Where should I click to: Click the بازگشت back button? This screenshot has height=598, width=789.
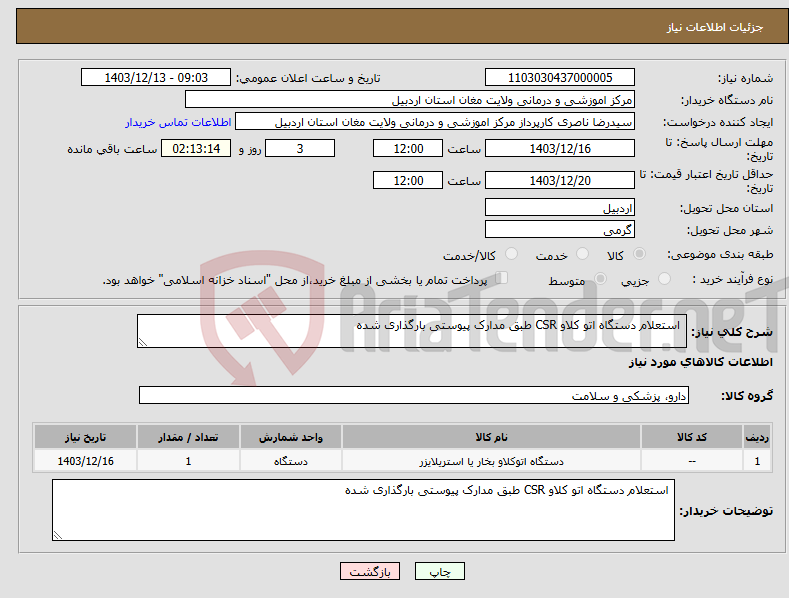click(370, 571)
